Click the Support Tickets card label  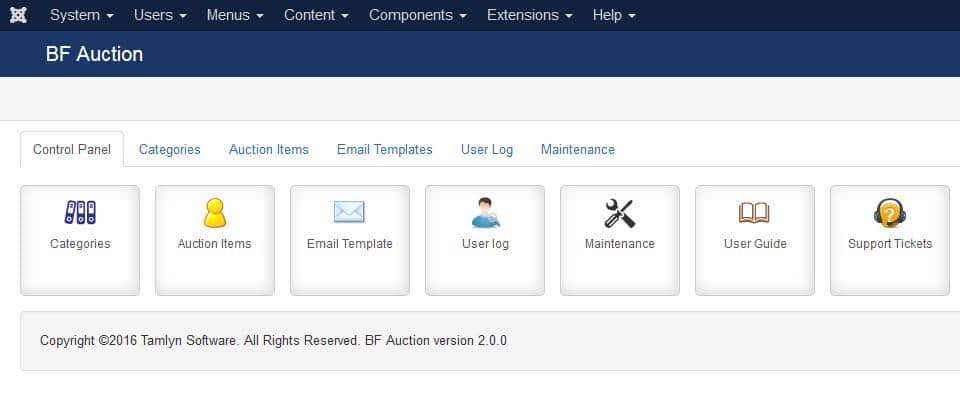click(x=890, y=244)
